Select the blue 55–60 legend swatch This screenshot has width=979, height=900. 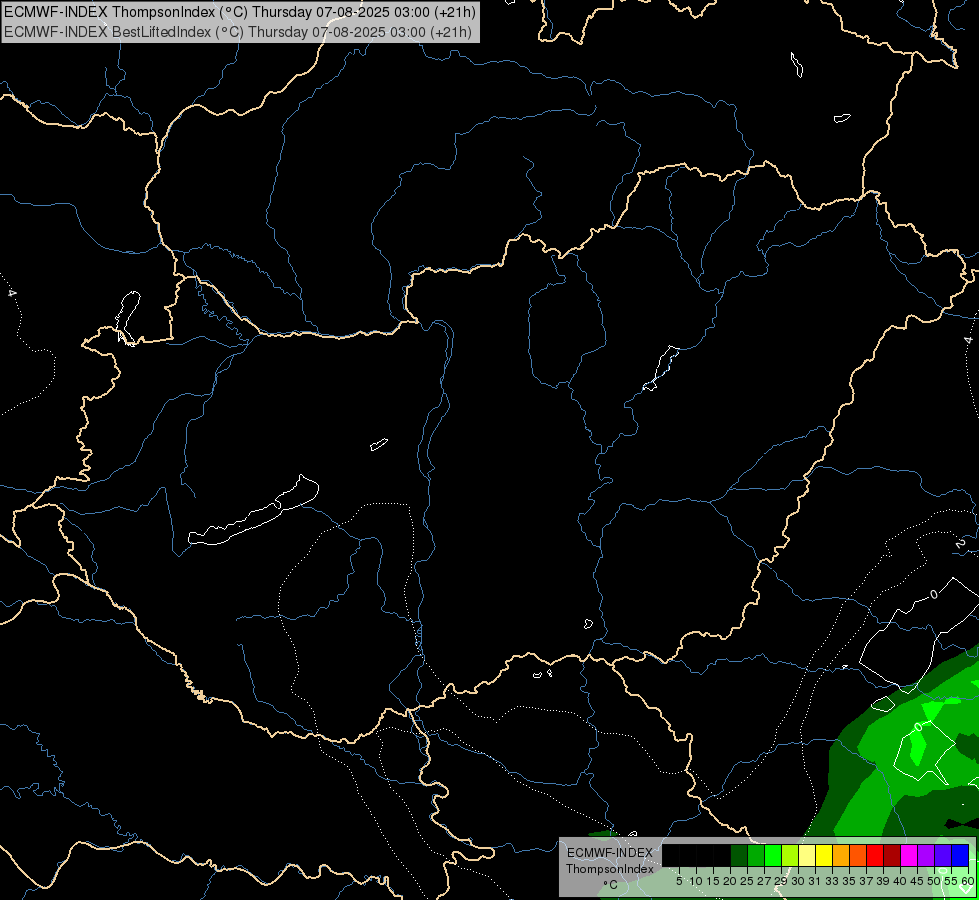pyautogui.click(x=960, y=855)
